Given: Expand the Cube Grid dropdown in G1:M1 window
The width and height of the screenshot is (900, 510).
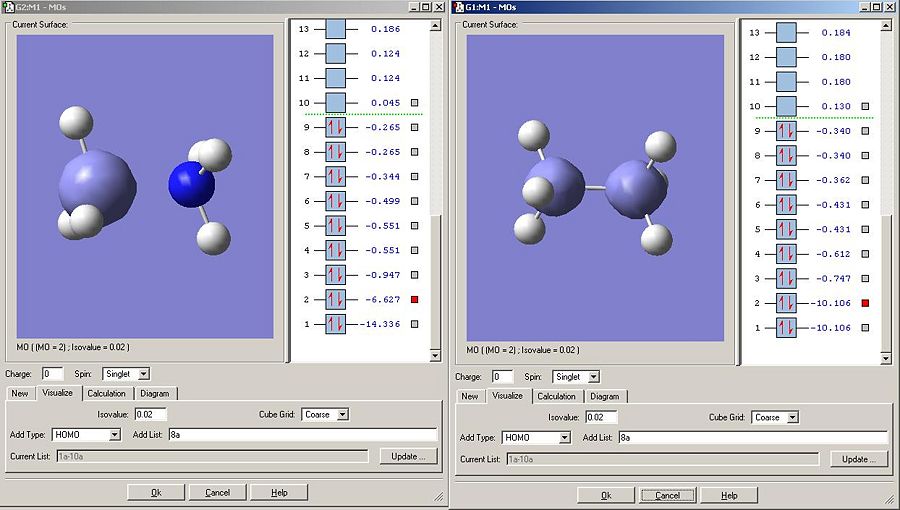Looking at the screenshot, I should (793, 417).
